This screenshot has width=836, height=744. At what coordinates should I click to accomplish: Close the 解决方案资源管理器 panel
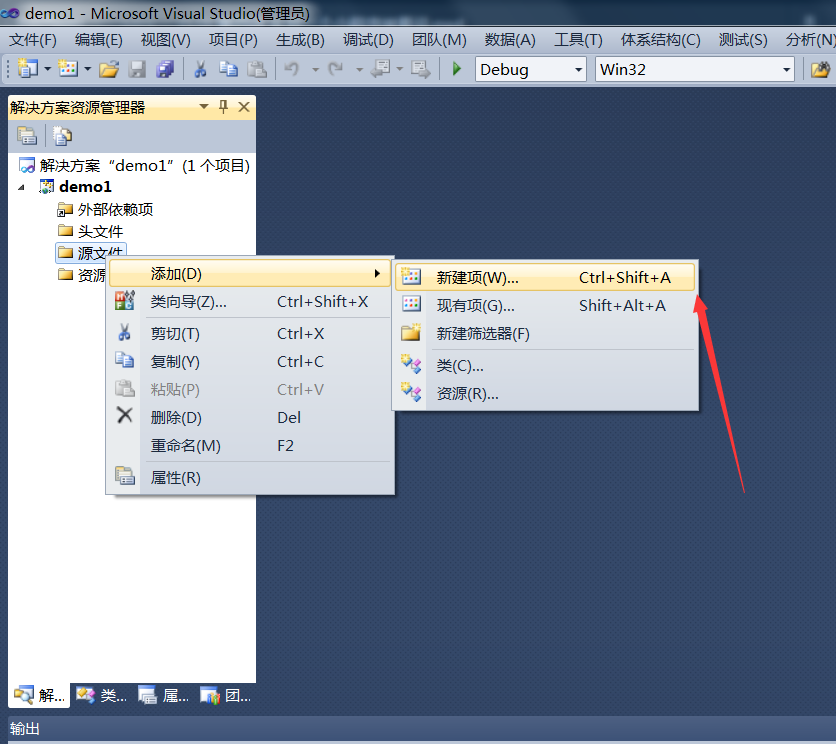coord(244,107)
